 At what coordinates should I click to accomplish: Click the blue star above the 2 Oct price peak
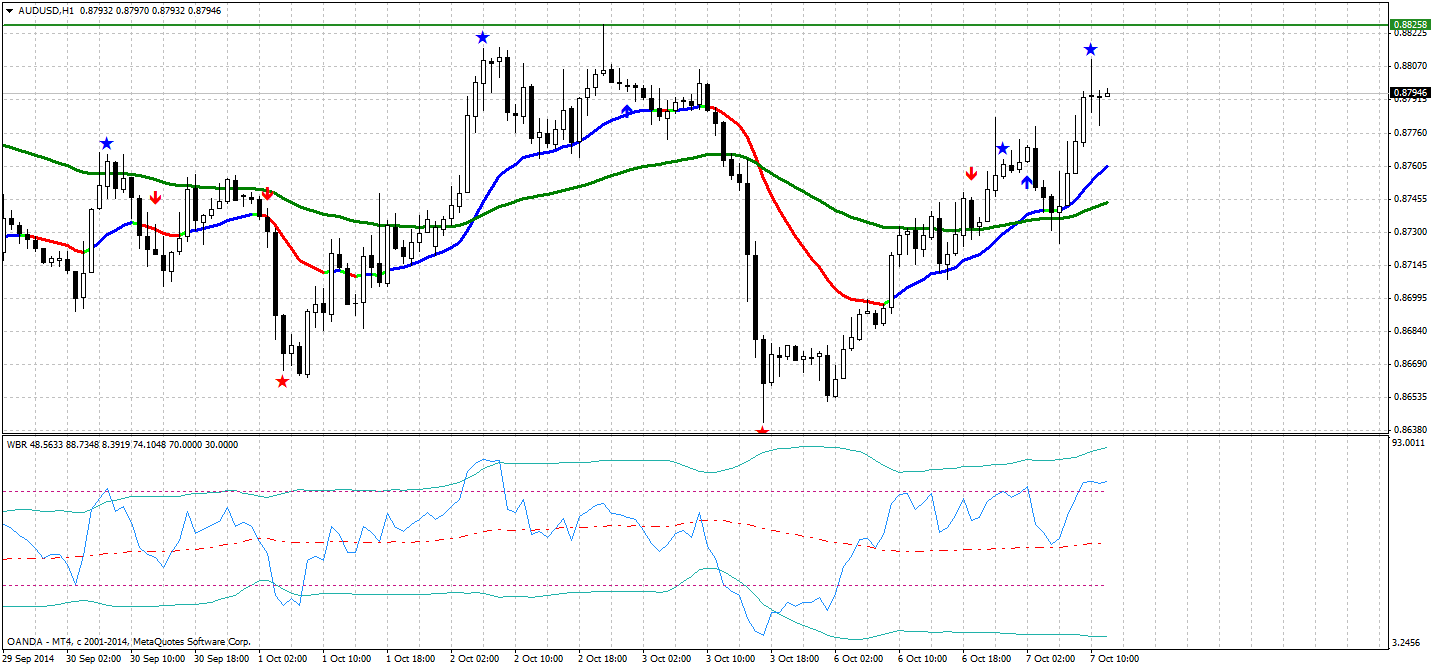pos(482,35)
